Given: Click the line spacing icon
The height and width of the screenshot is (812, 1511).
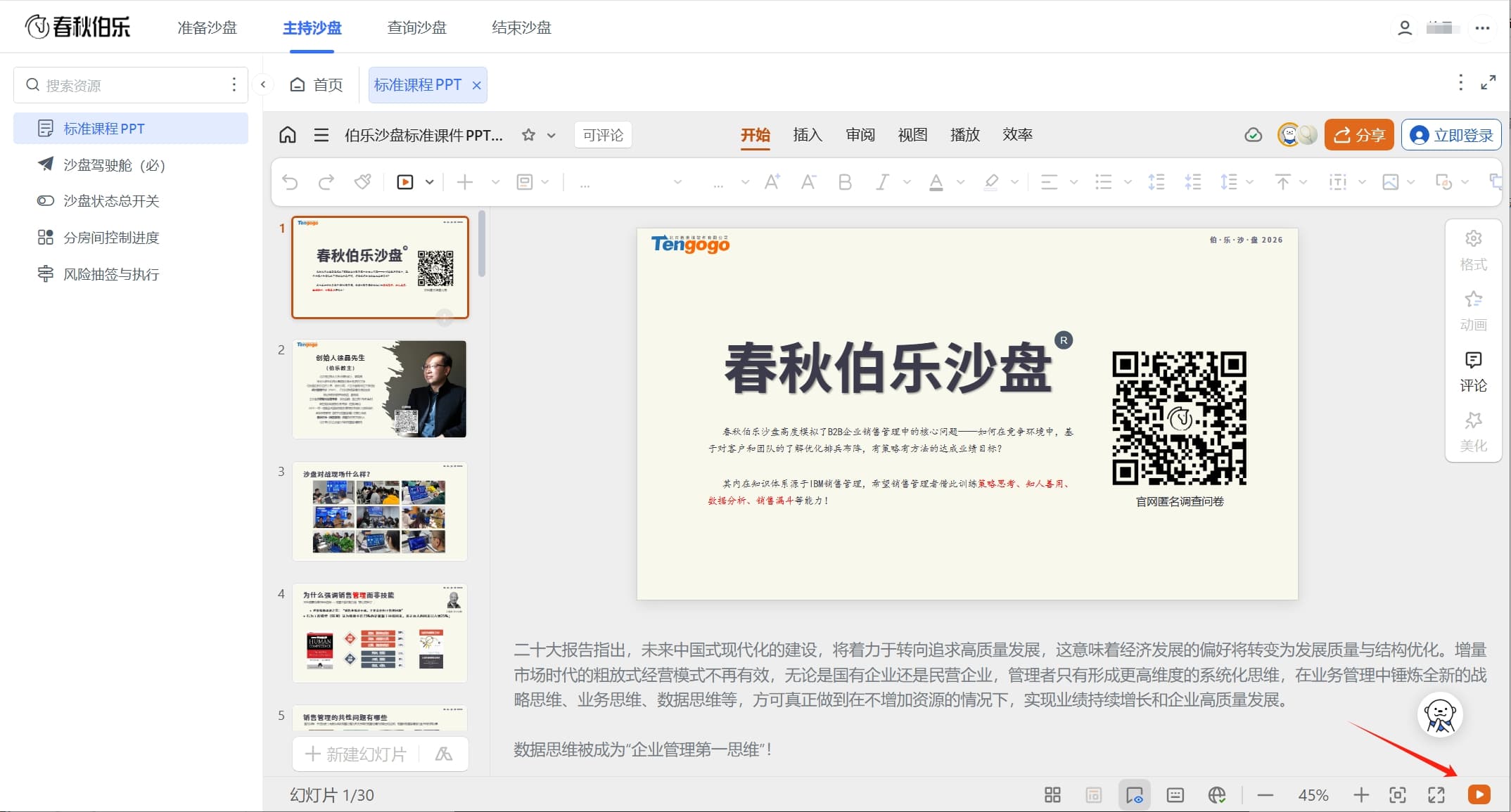Looking at the screenshot, I should (x=1228, y=182).
